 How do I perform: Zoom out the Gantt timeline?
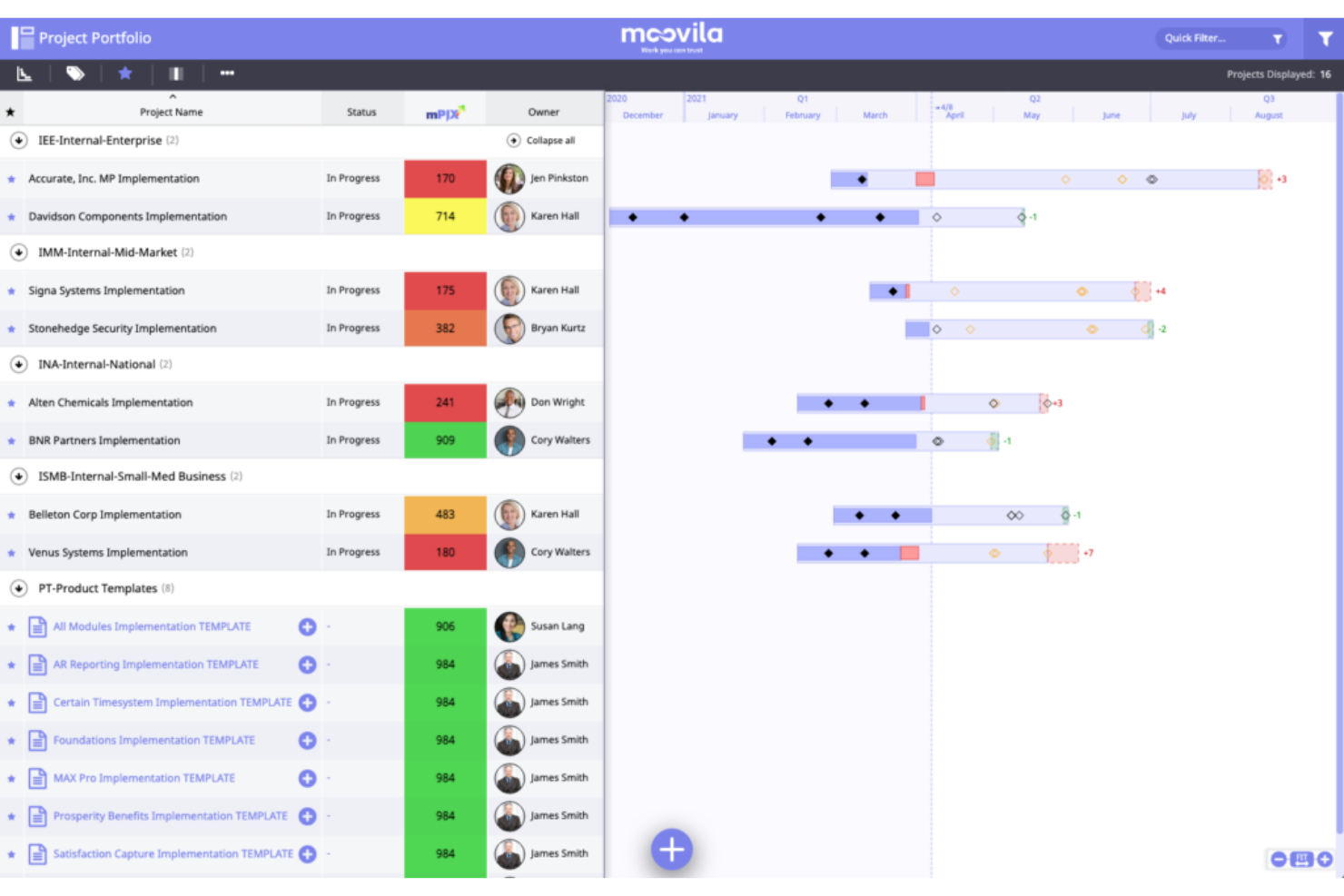(1279, 859)
